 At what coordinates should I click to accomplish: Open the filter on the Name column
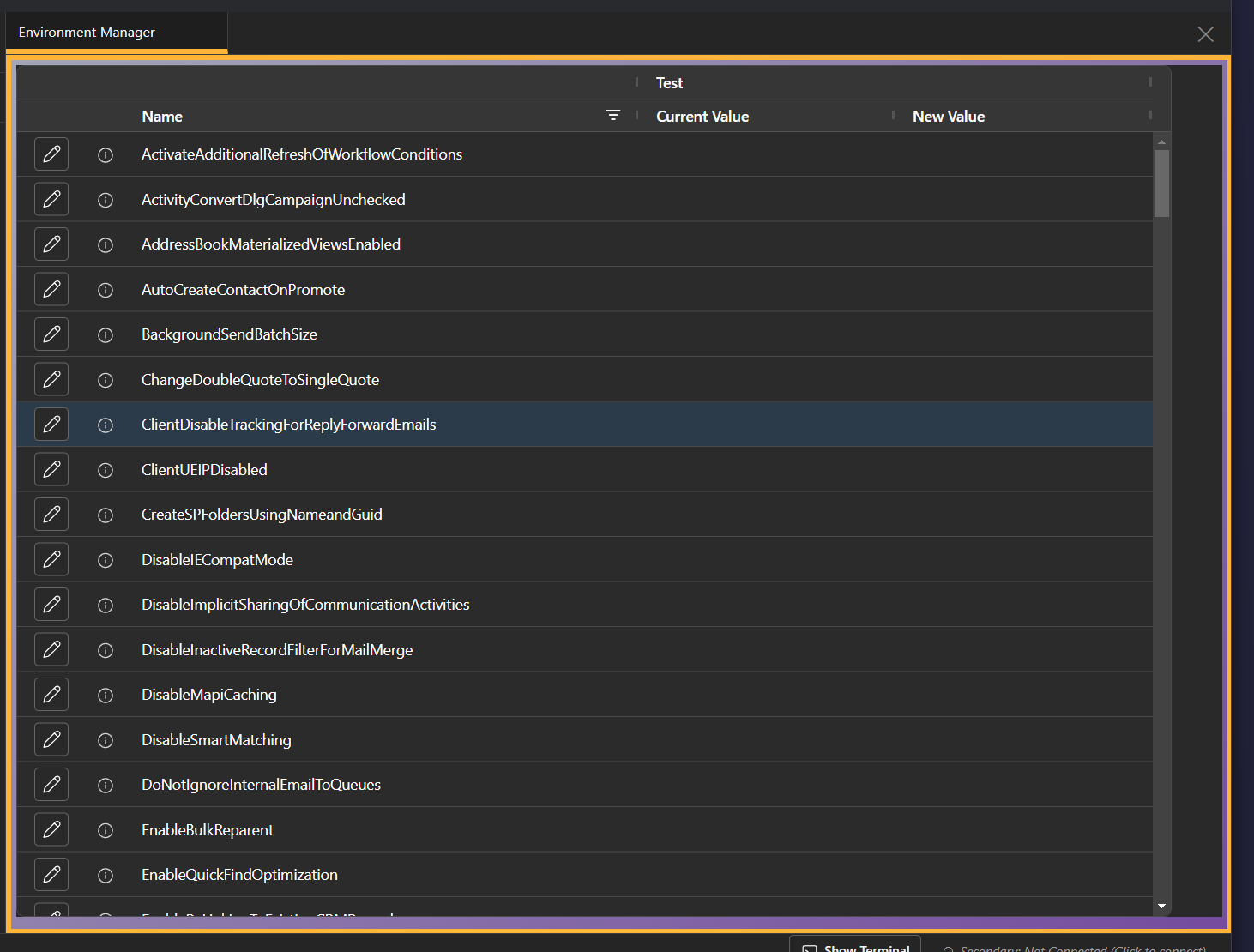click(x=612, y=115)
